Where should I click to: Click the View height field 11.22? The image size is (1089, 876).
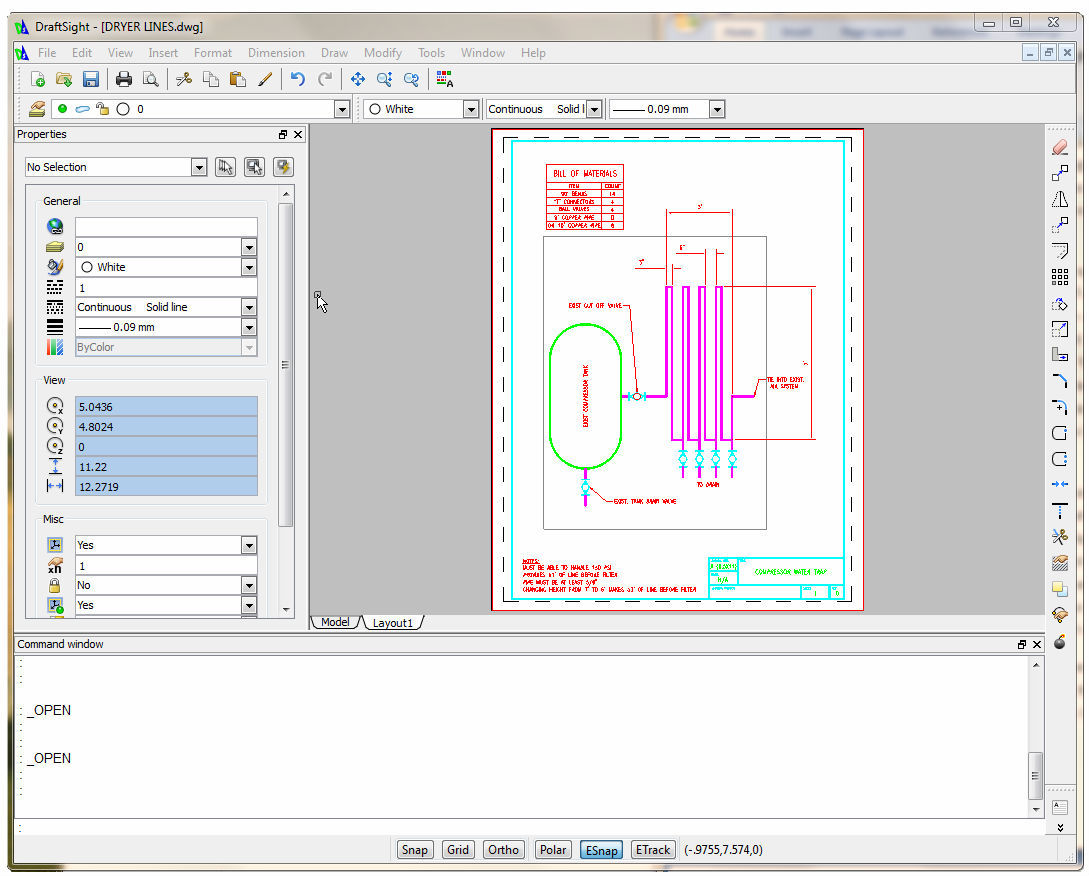coord(166,467)
